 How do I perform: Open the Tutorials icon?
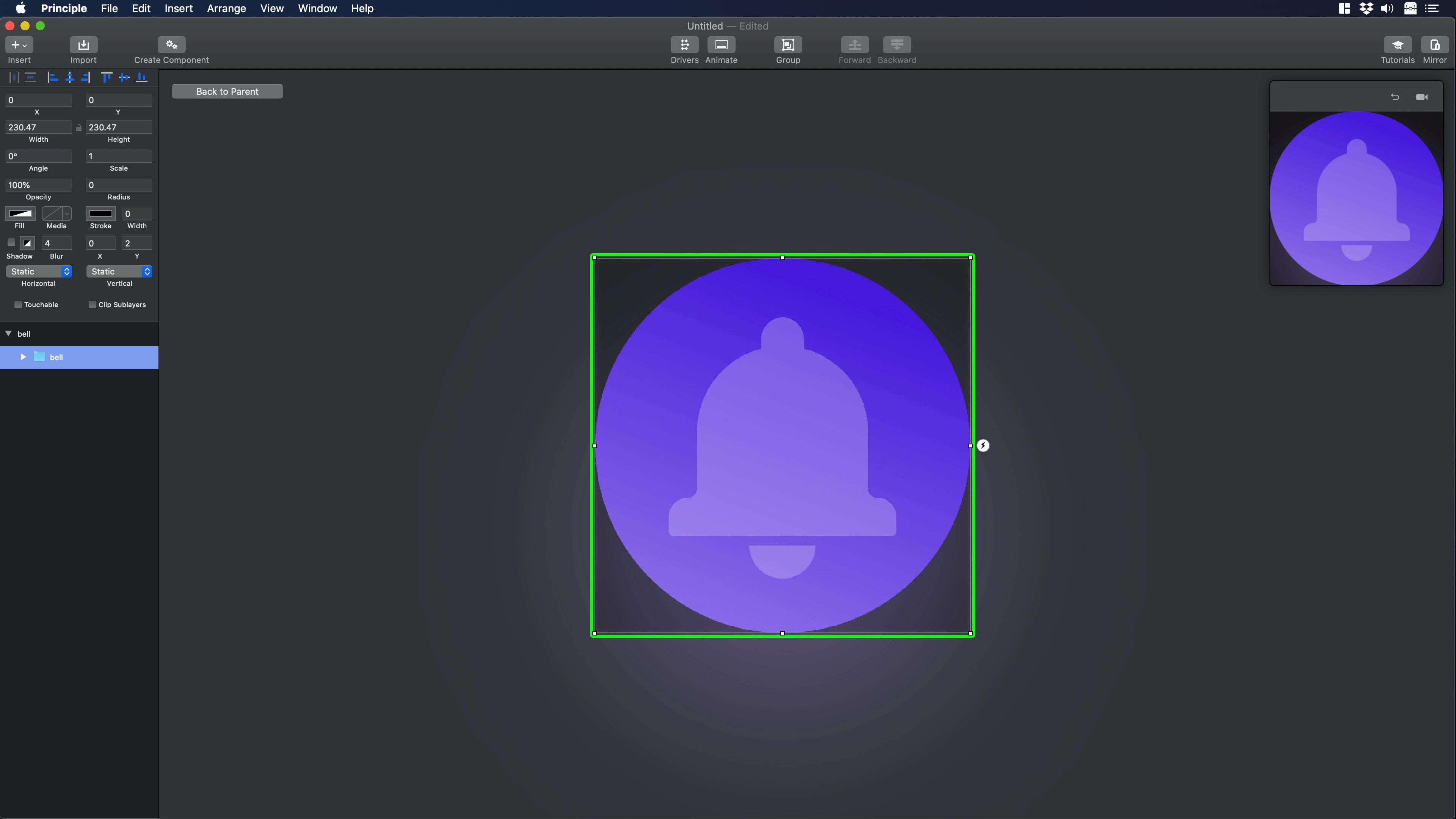(1397, 45)
